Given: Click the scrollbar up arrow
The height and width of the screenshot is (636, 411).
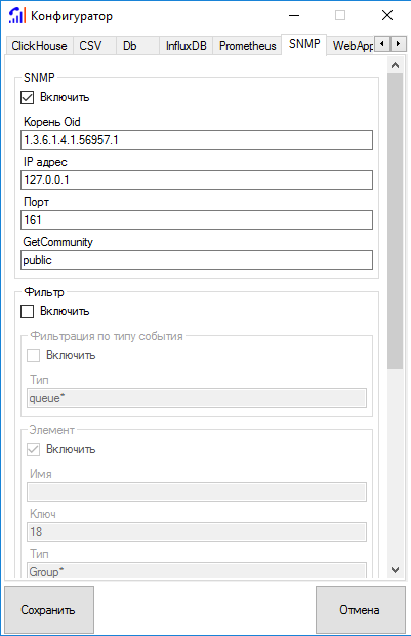Looking at the screenshot, I should [x=396, y=65].
